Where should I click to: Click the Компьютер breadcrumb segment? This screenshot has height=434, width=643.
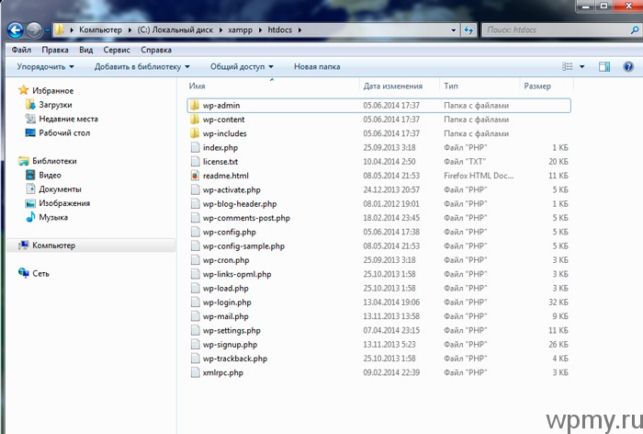(x=100, y=30)
